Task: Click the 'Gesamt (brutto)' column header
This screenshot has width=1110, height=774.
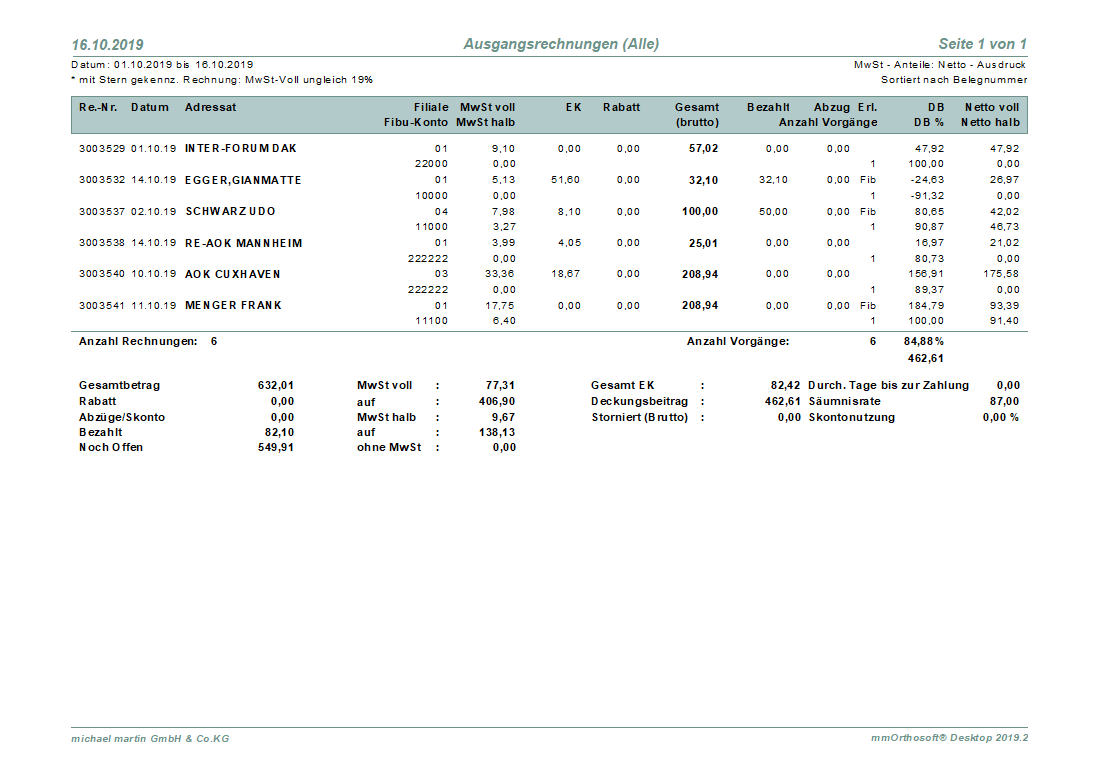Action: pyautogui.click(x=696, y=115)
